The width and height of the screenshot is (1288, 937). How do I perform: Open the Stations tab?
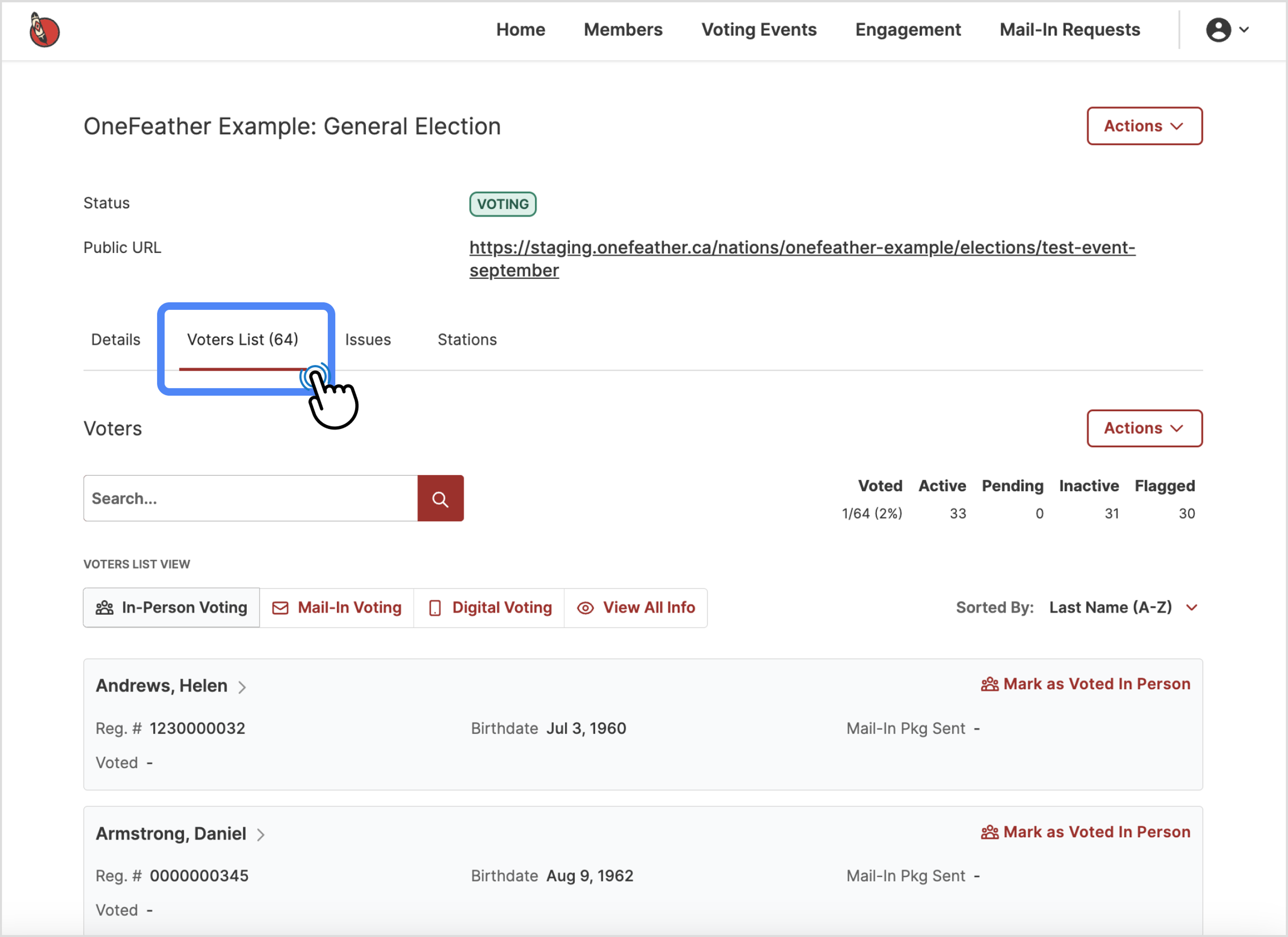[x=467, y=339]
